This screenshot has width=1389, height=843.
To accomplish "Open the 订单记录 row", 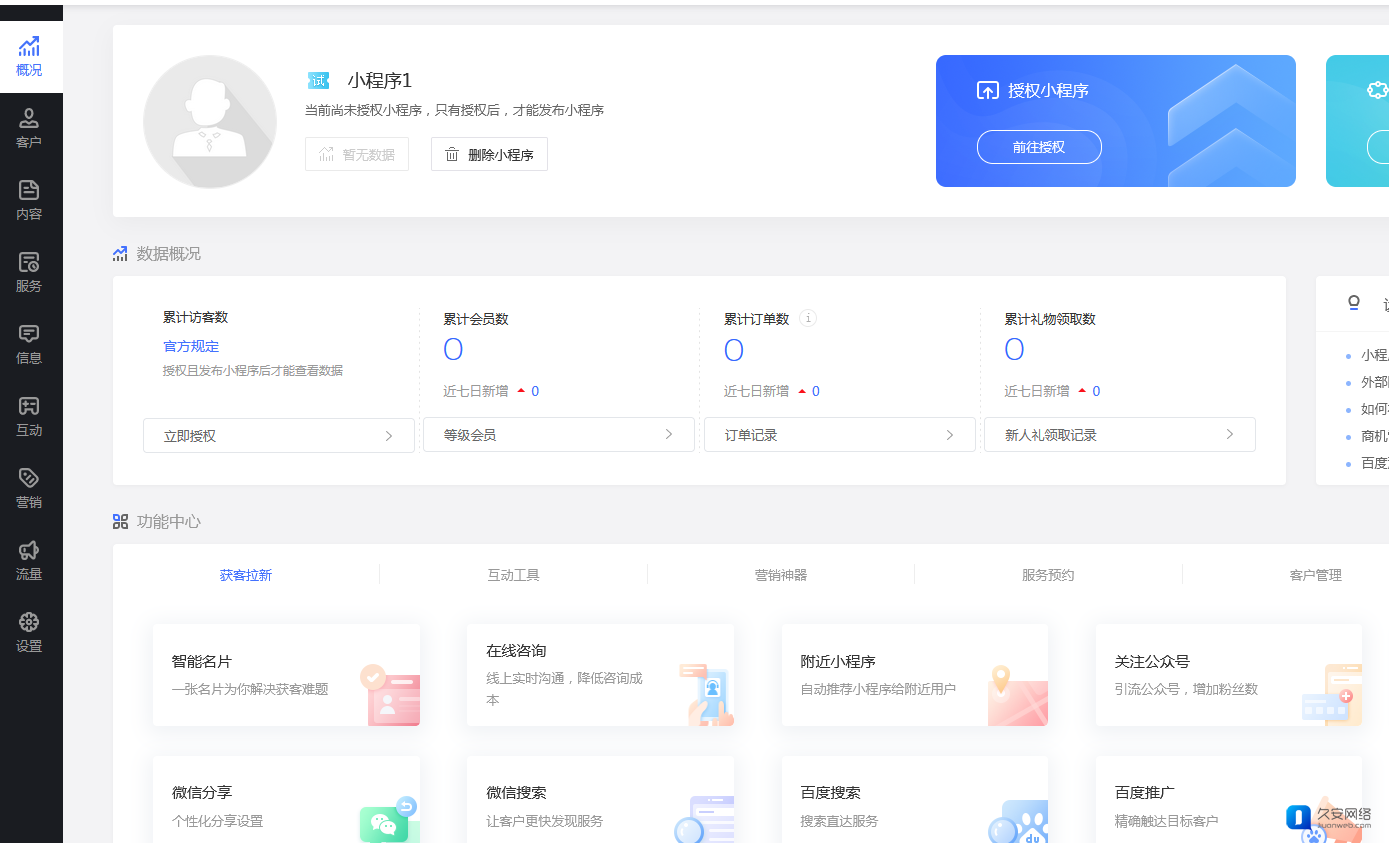I will coord(840,435).
